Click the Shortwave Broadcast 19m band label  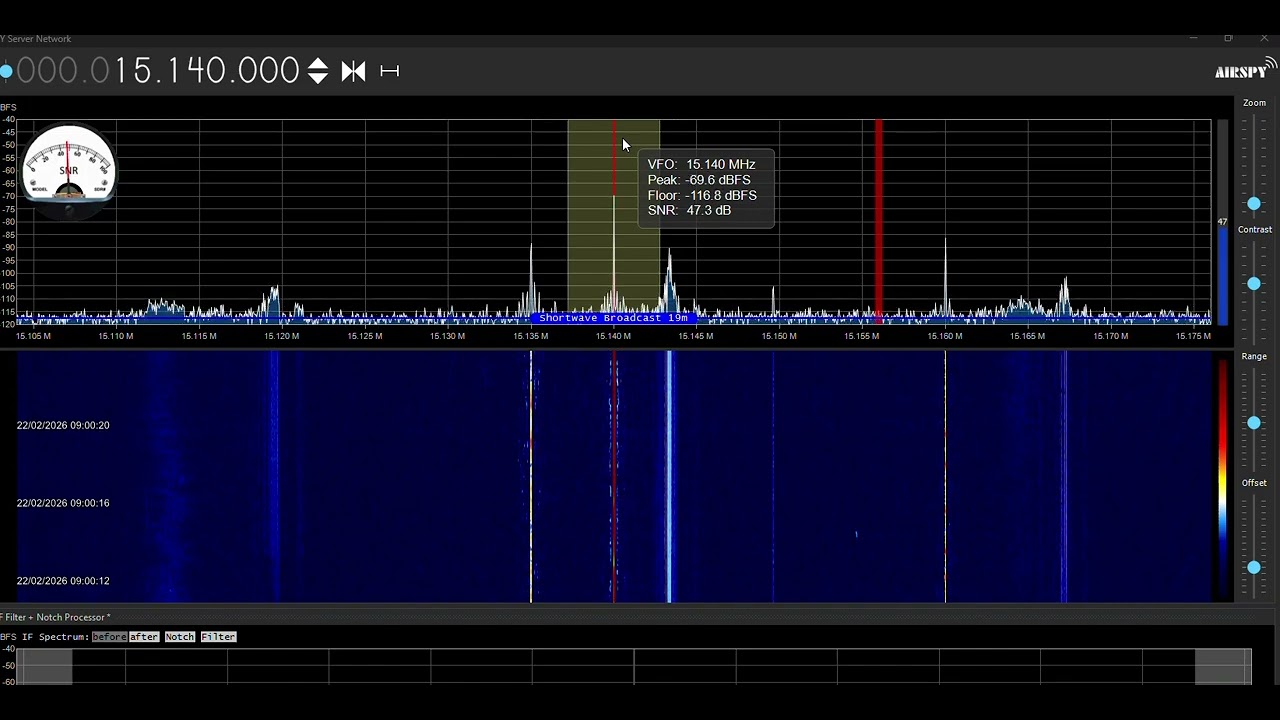pos(613,318)
